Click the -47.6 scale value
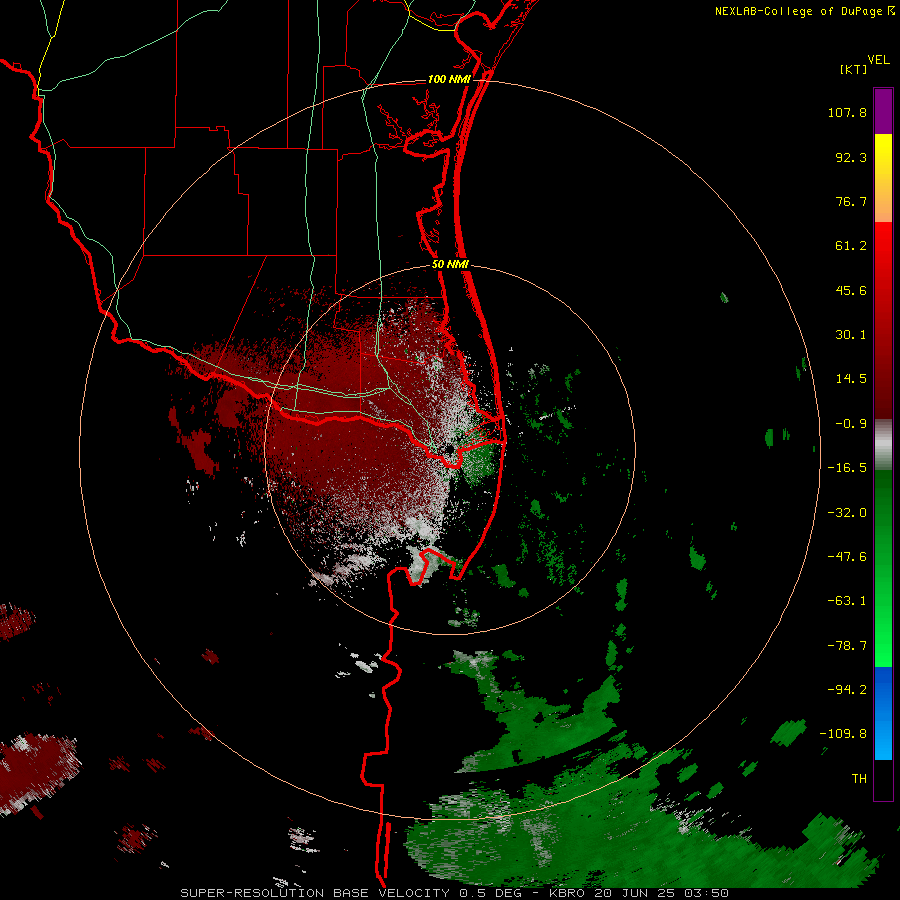Viewport: 900px width, 900px height. pyautogui.click(x=847, y=557)
